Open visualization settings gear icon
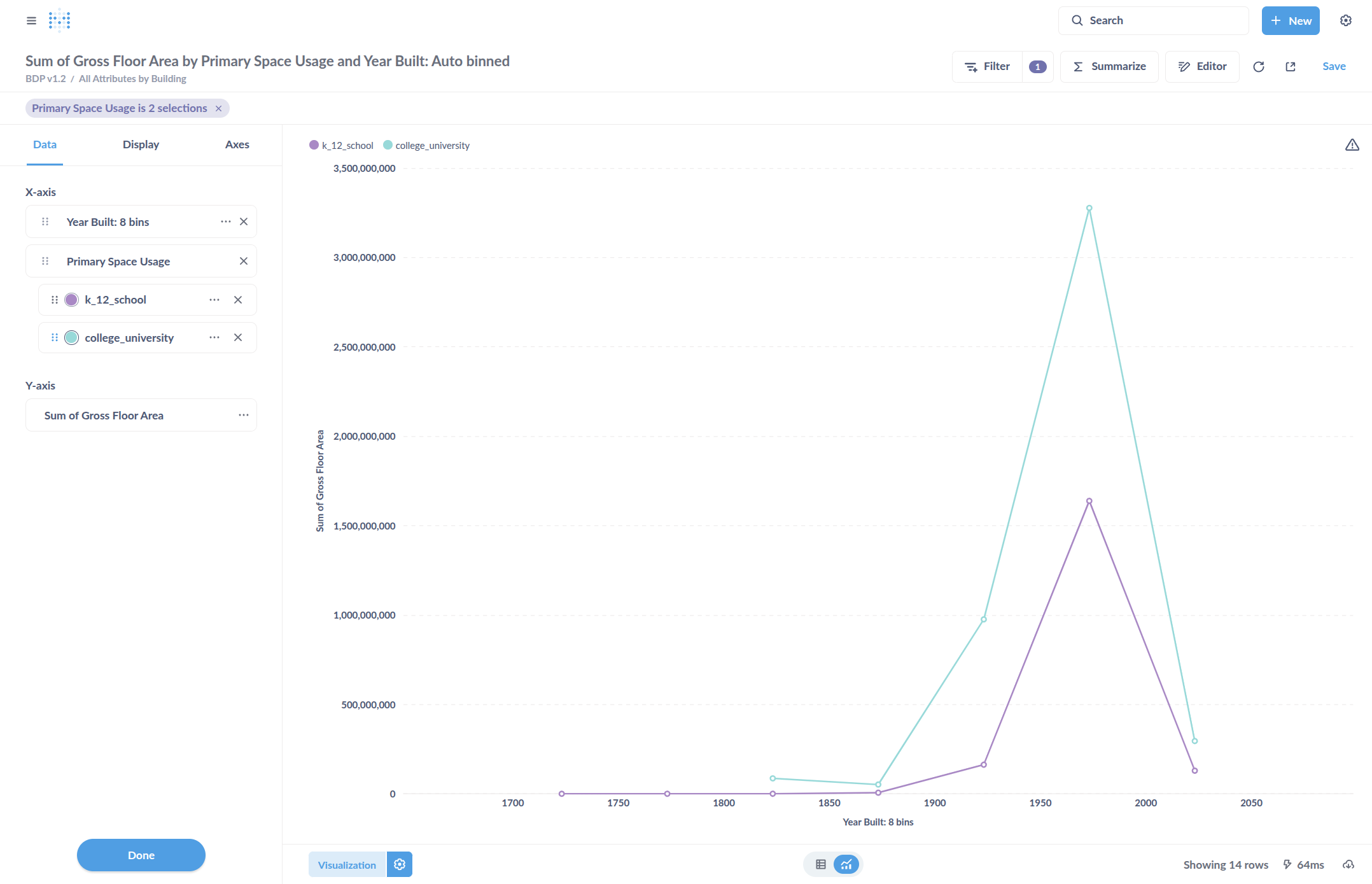 click(400, 864)
